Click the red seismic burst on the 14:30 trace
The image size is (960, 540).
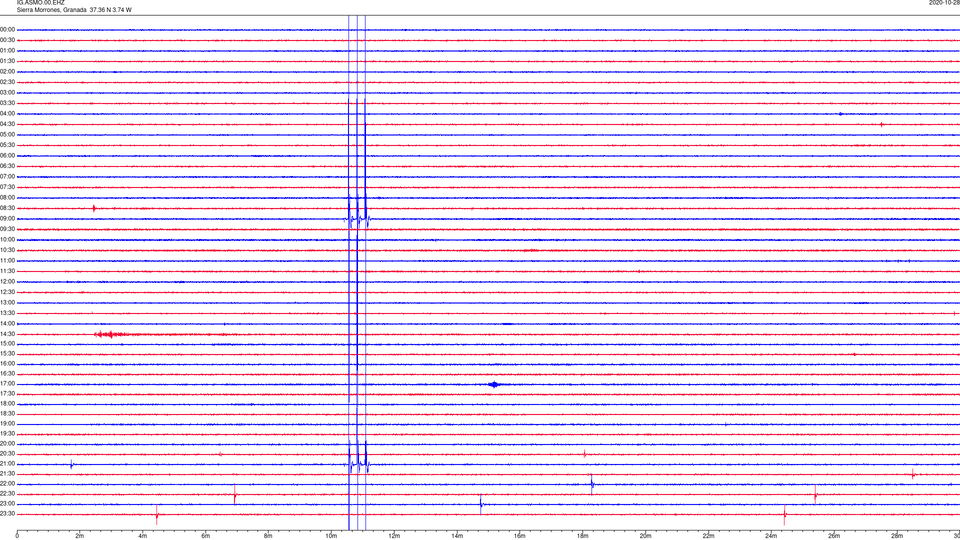(111, 334)
